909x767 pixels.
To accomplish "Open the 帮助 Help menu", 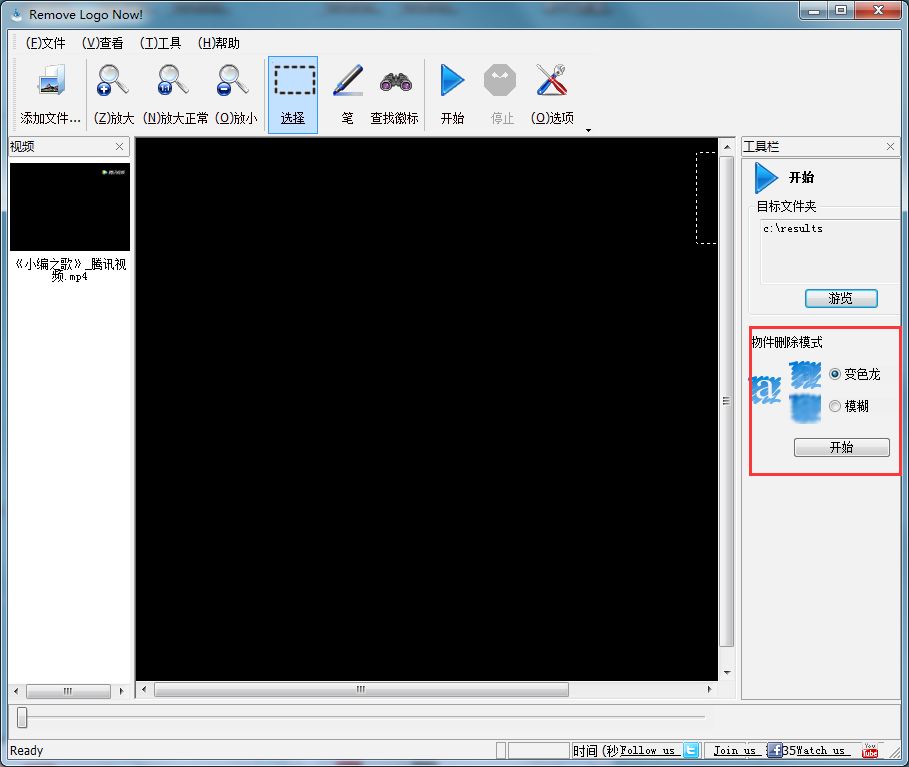I will click(219, 43).
